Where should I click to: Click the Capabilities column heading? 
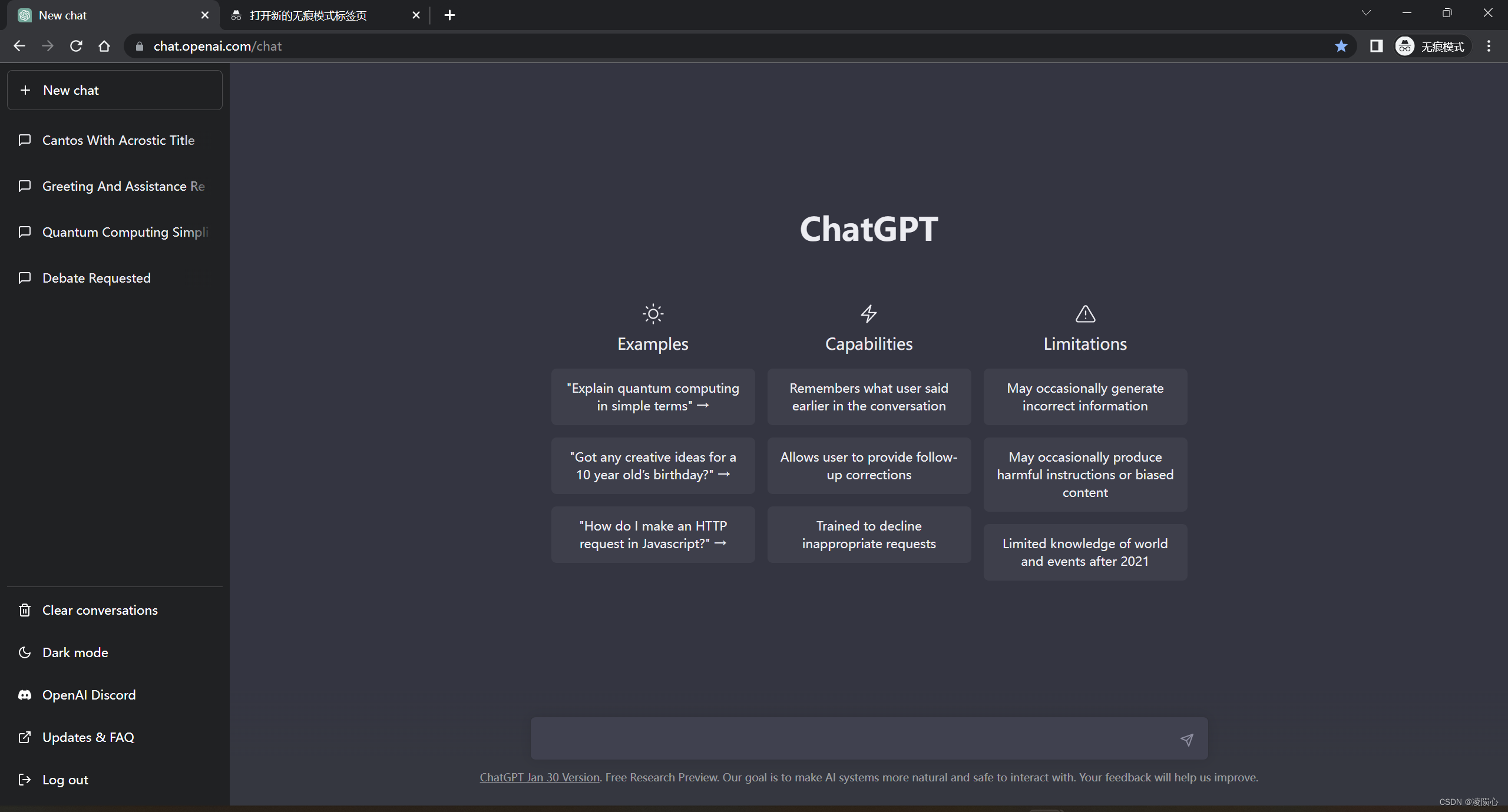click(x=869, y=344)
